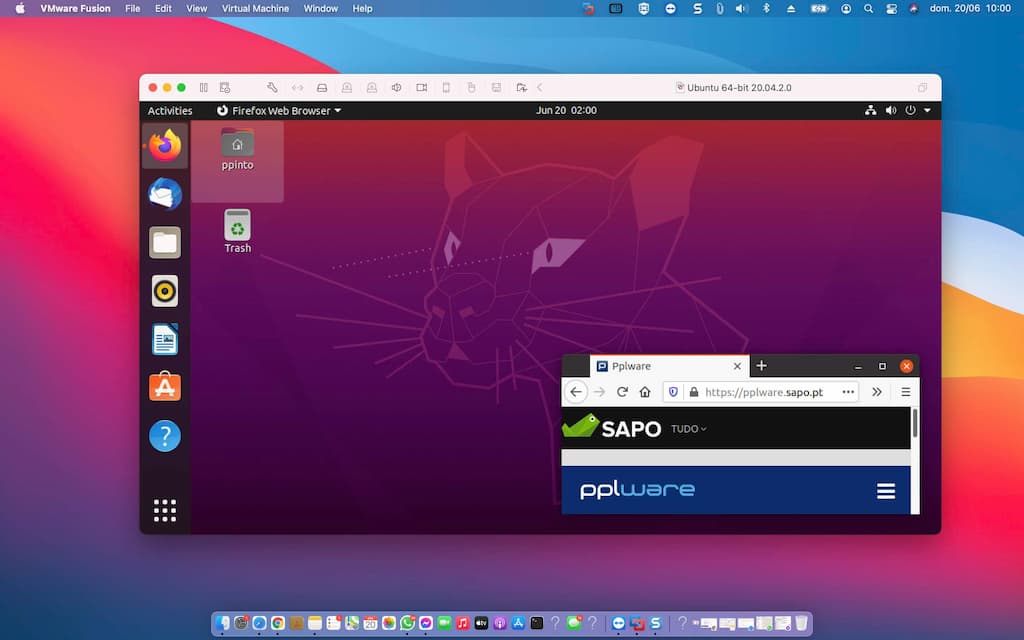Select the Trash icon on Ubuntu desktop

(x=237, y=231)
